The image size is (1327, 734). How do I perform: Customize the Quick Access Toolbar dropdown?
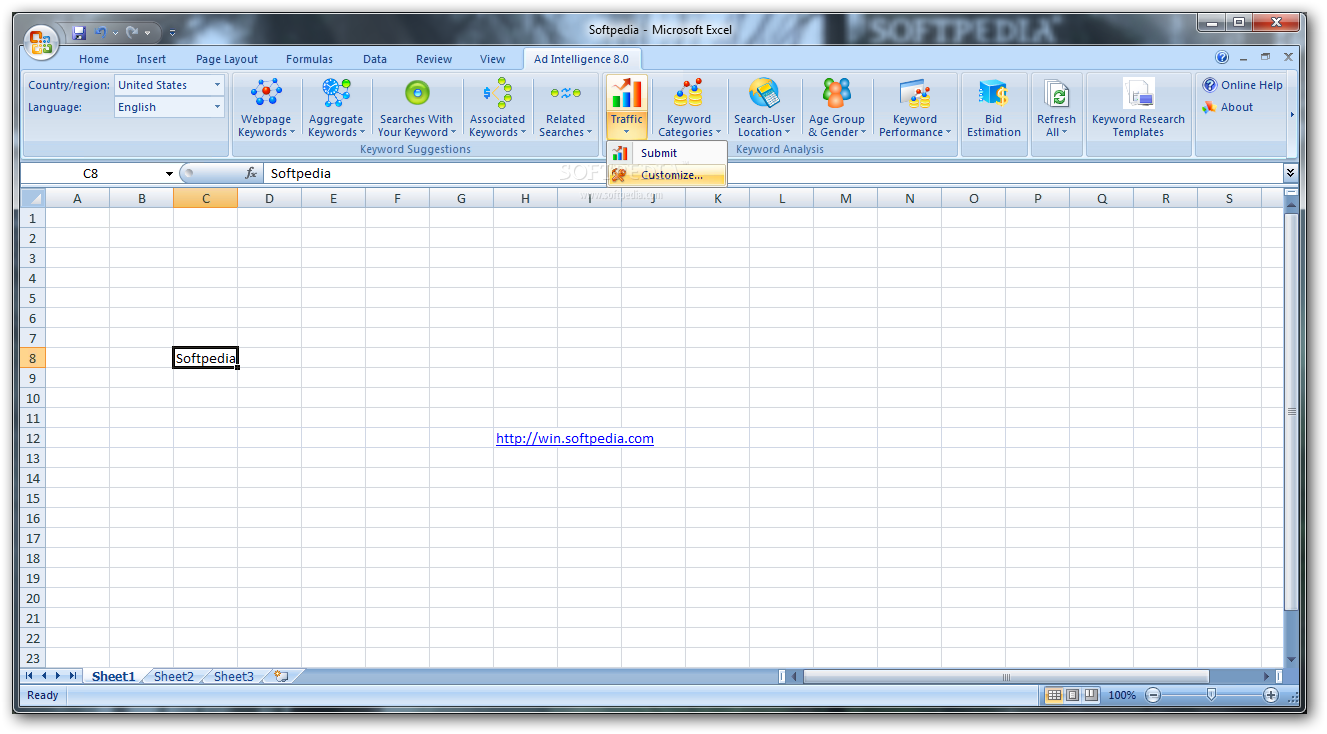tap(172, 33)
